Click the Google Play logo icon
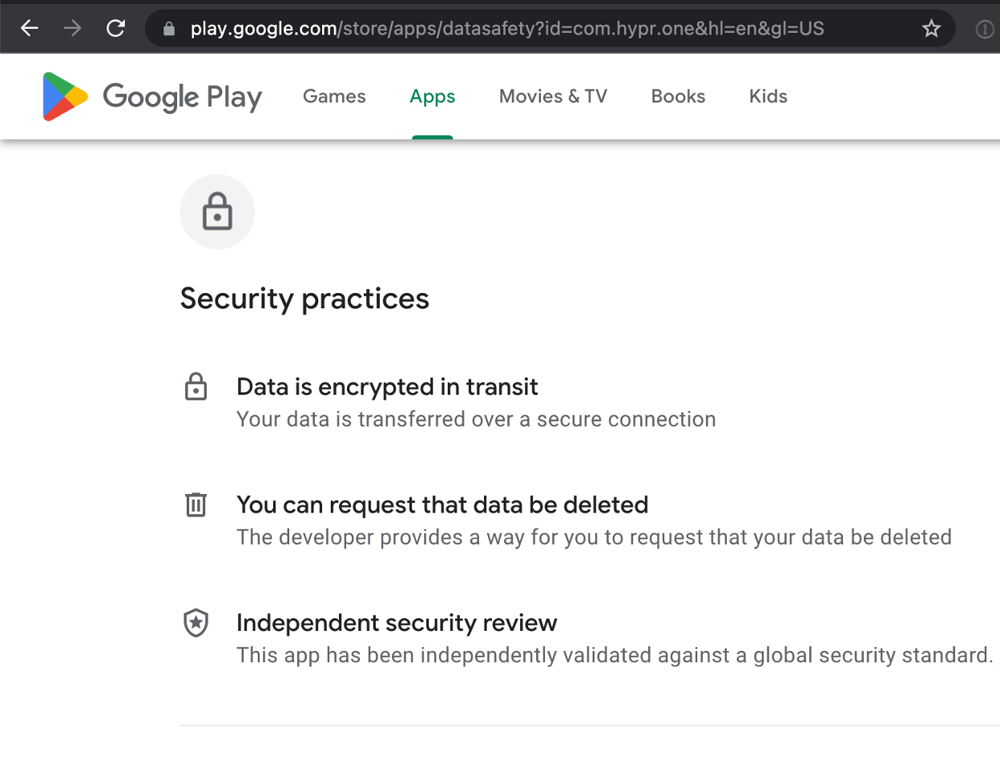The width and height of the screenshot is (1000, 775). click(64, 96)
